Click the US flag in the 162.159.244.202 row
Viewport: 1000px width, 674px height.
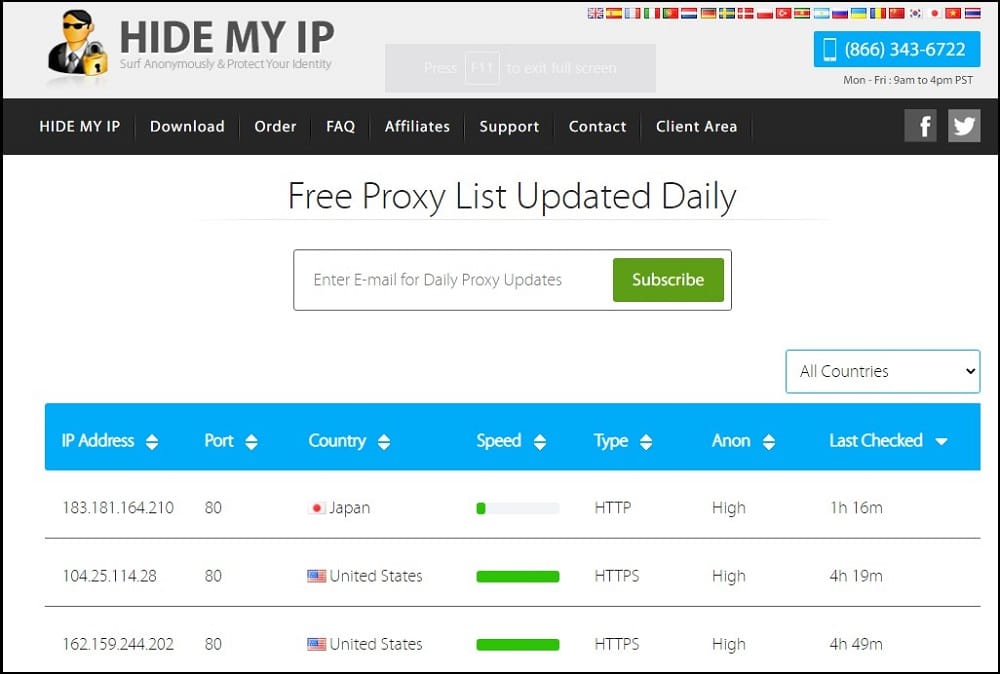tap(316, 644)
